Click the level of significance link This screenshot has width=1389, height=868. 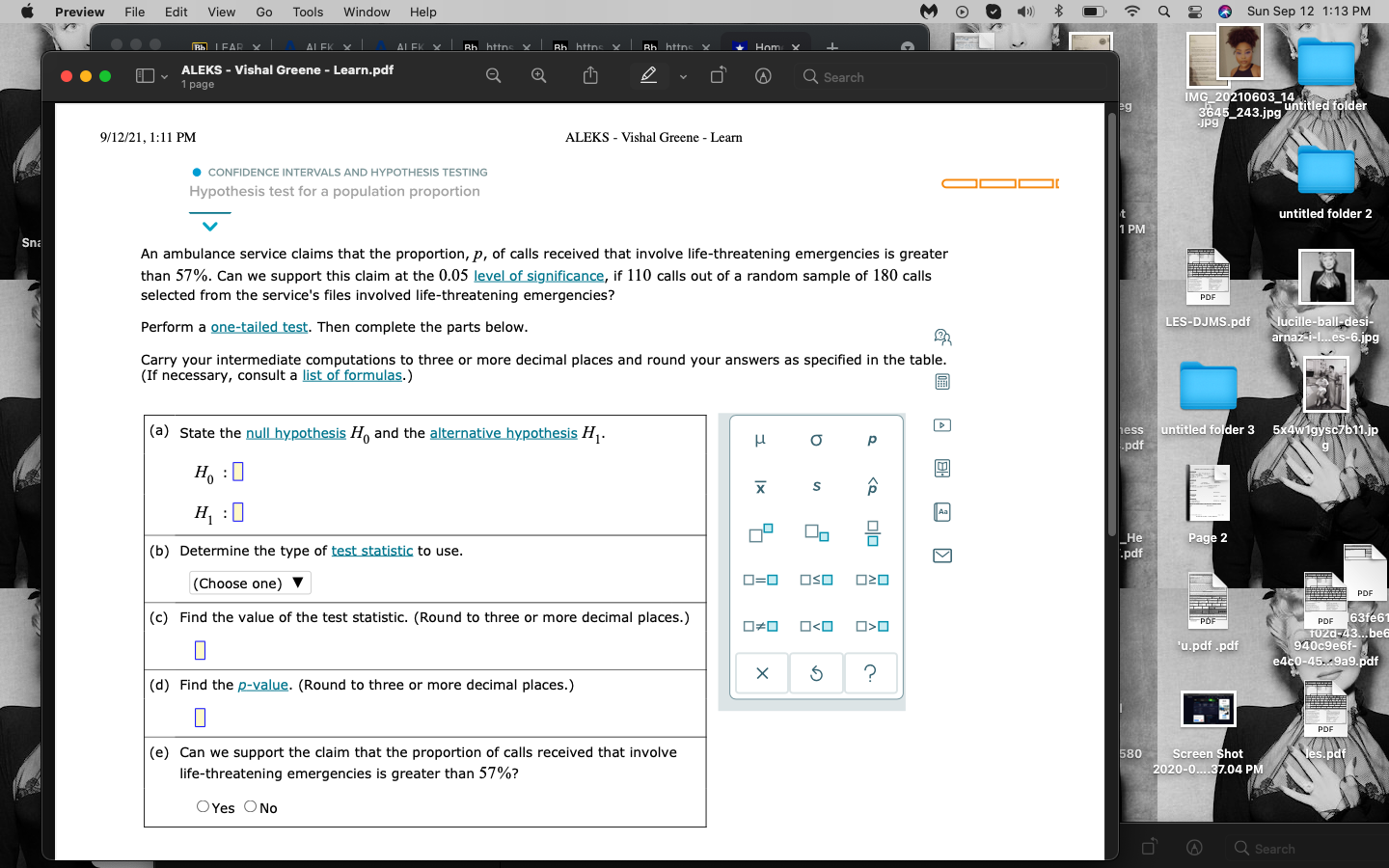[538, 275]
